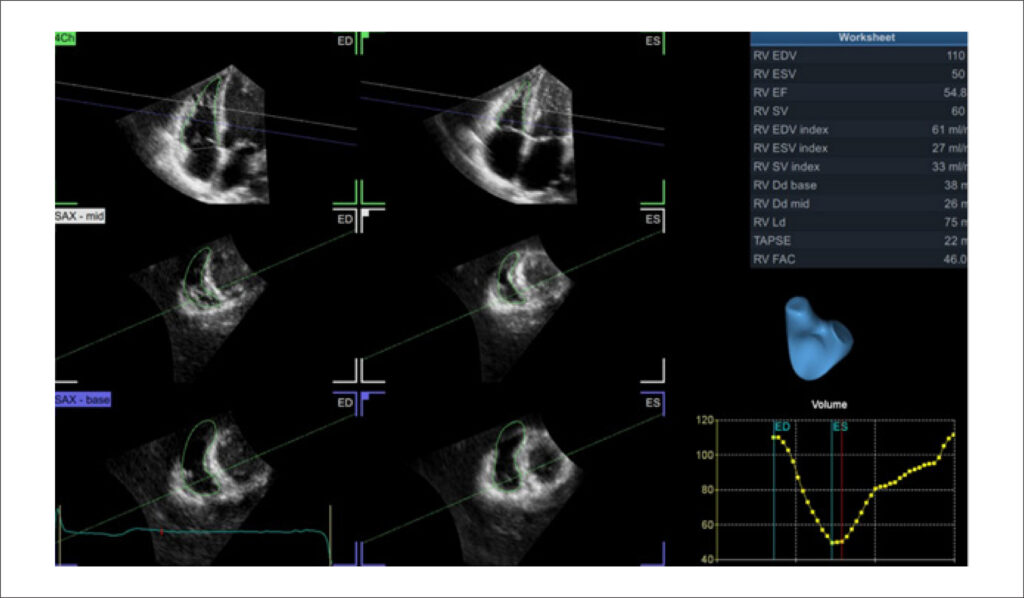Select the TAPSE worksheet row
Viewport: 1024px width, 598px height.
click(859, 241)
